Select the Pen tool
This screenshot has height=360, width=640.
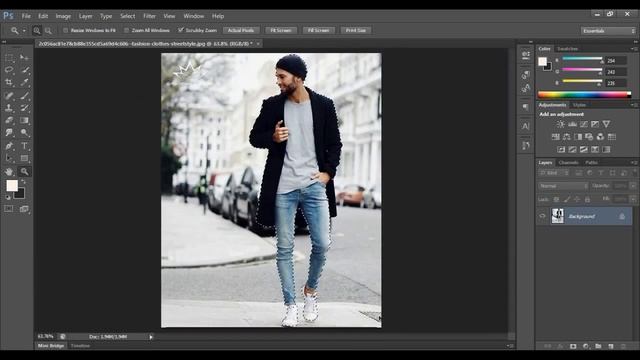pyautogui.click(x=9, y=146)
